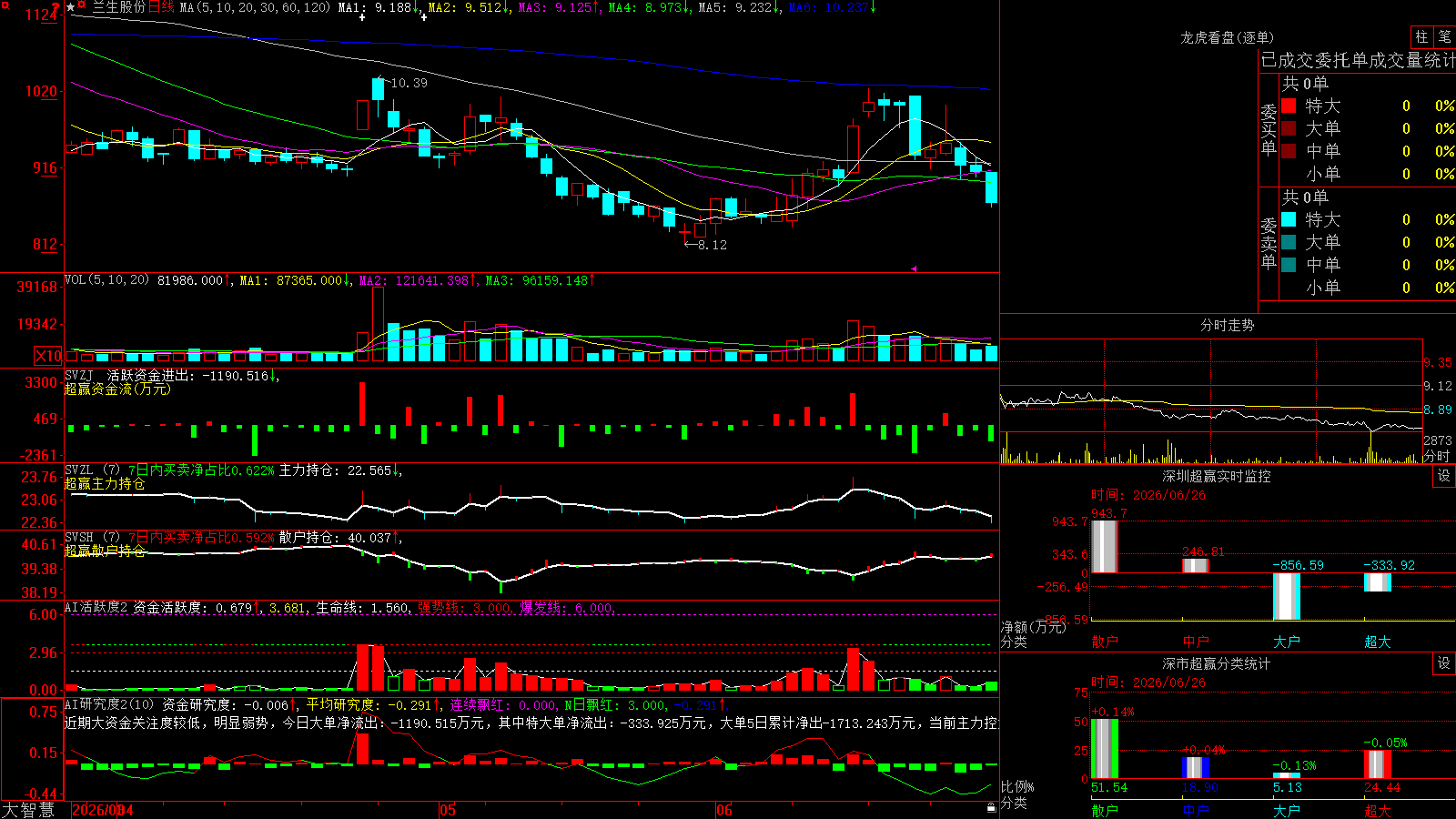The height and width of the screenshot is (819, 1456).
Task: Click the 10.39 high price annotation
Action: 409,83
